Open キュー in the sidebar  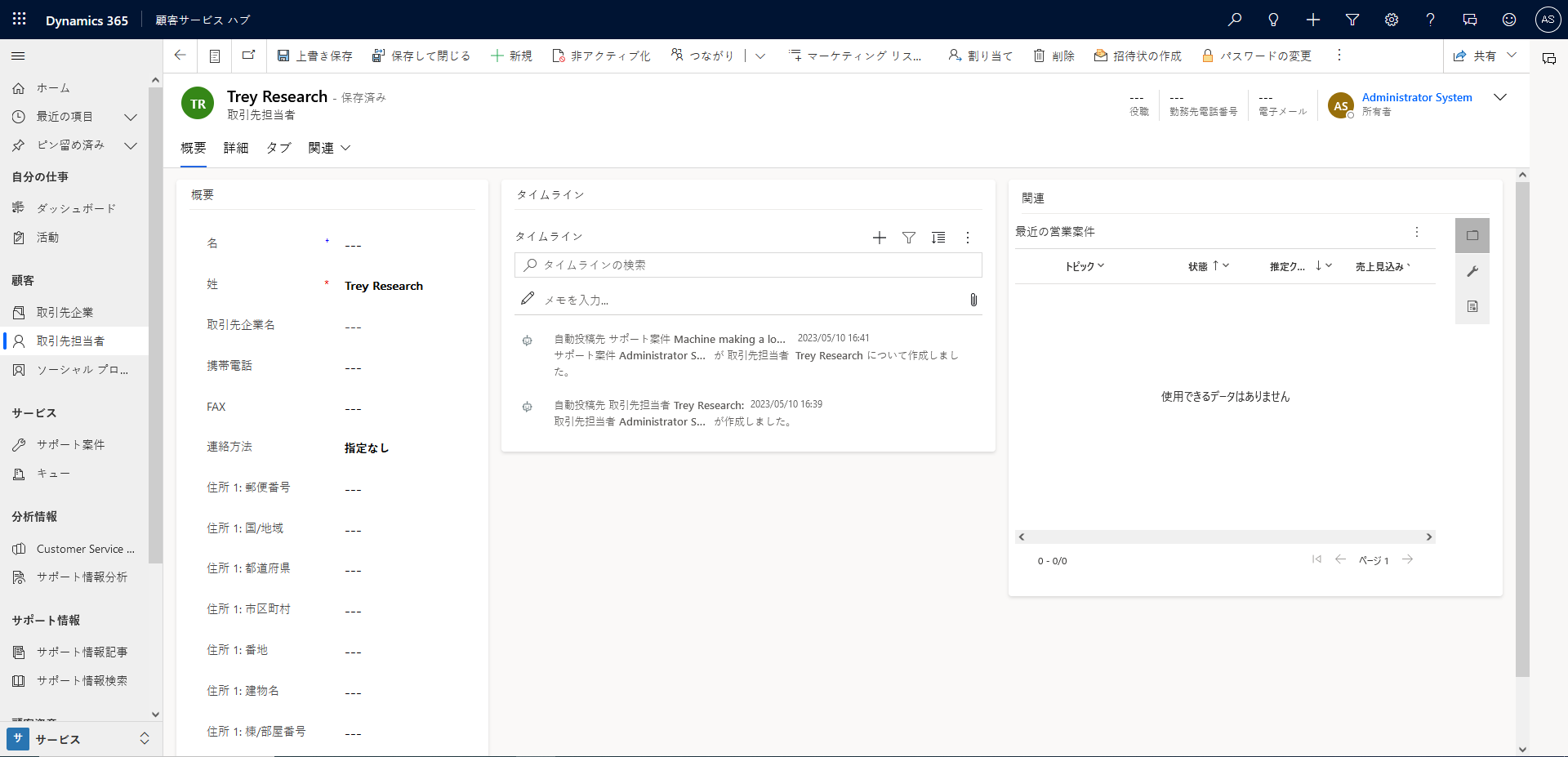74,474
